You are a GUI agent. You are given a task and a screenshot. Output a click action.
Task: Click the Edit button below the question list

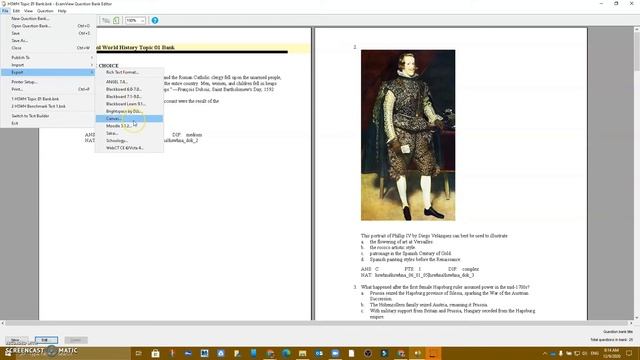pos(46,340)
